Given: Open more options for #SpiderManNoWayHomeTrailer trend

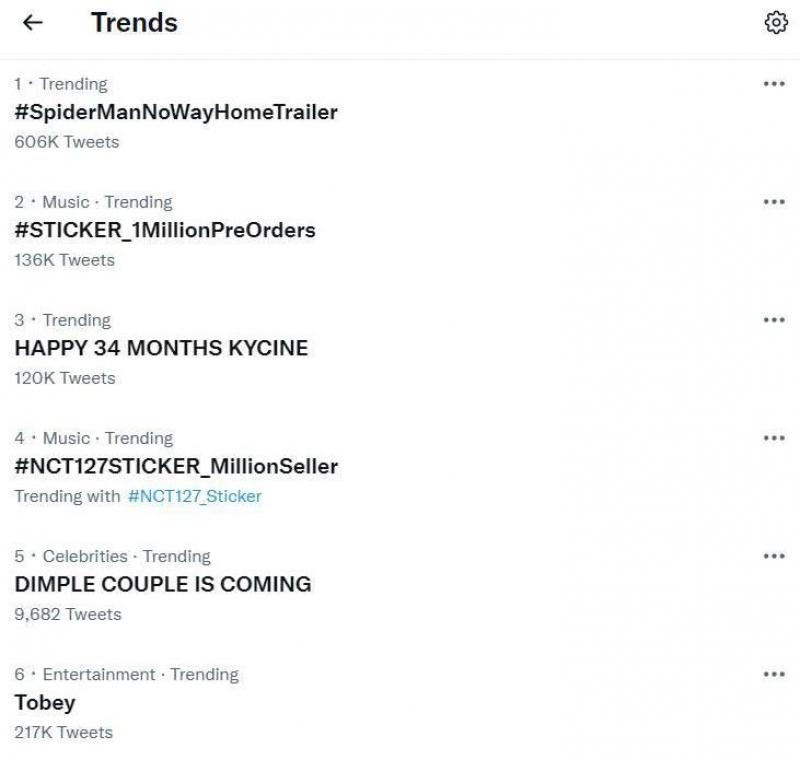Looking at the screenshot, I should tap(773, 84).
